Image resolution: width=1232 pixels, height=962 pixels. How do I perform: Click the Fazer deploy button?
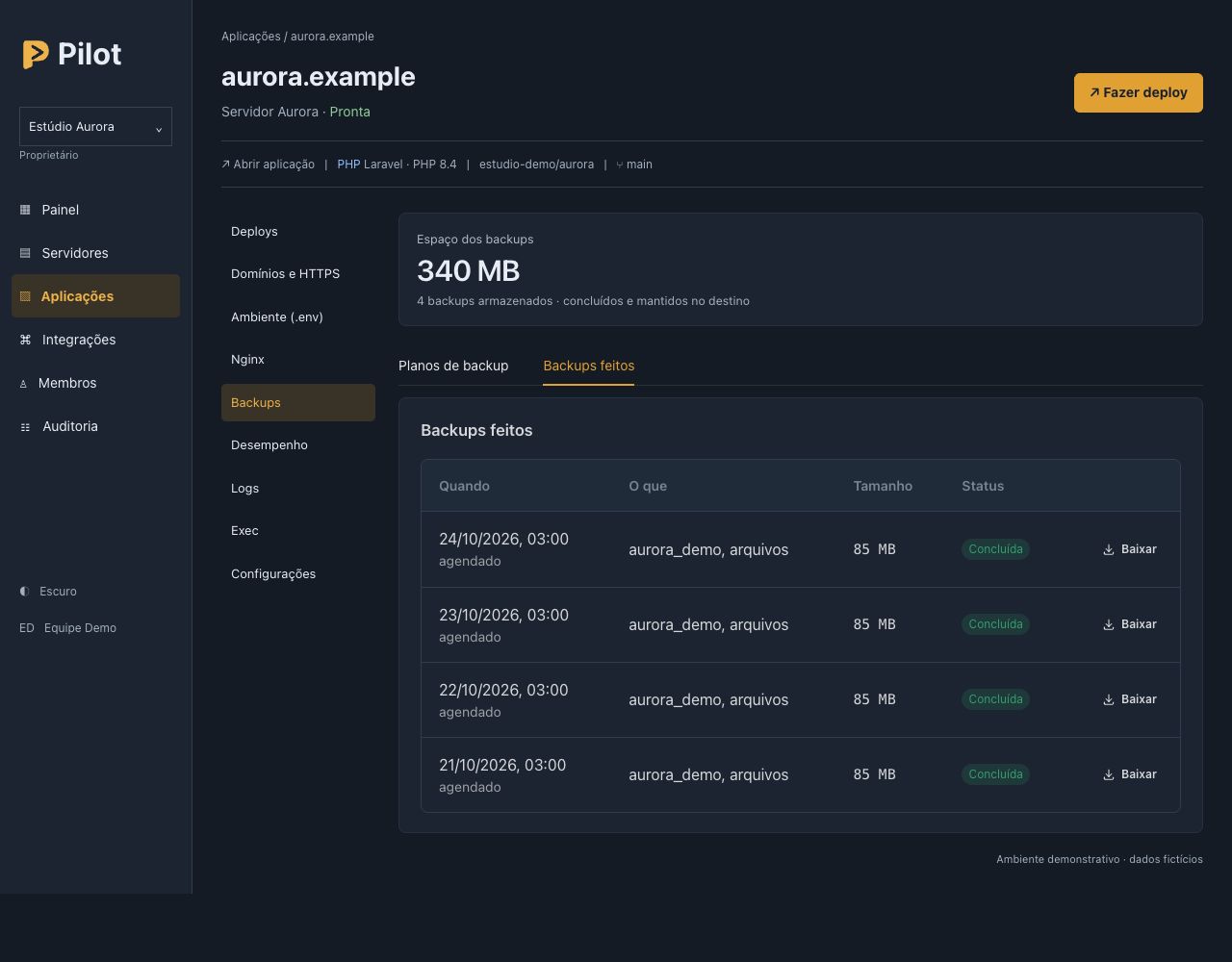point(1139,92)
